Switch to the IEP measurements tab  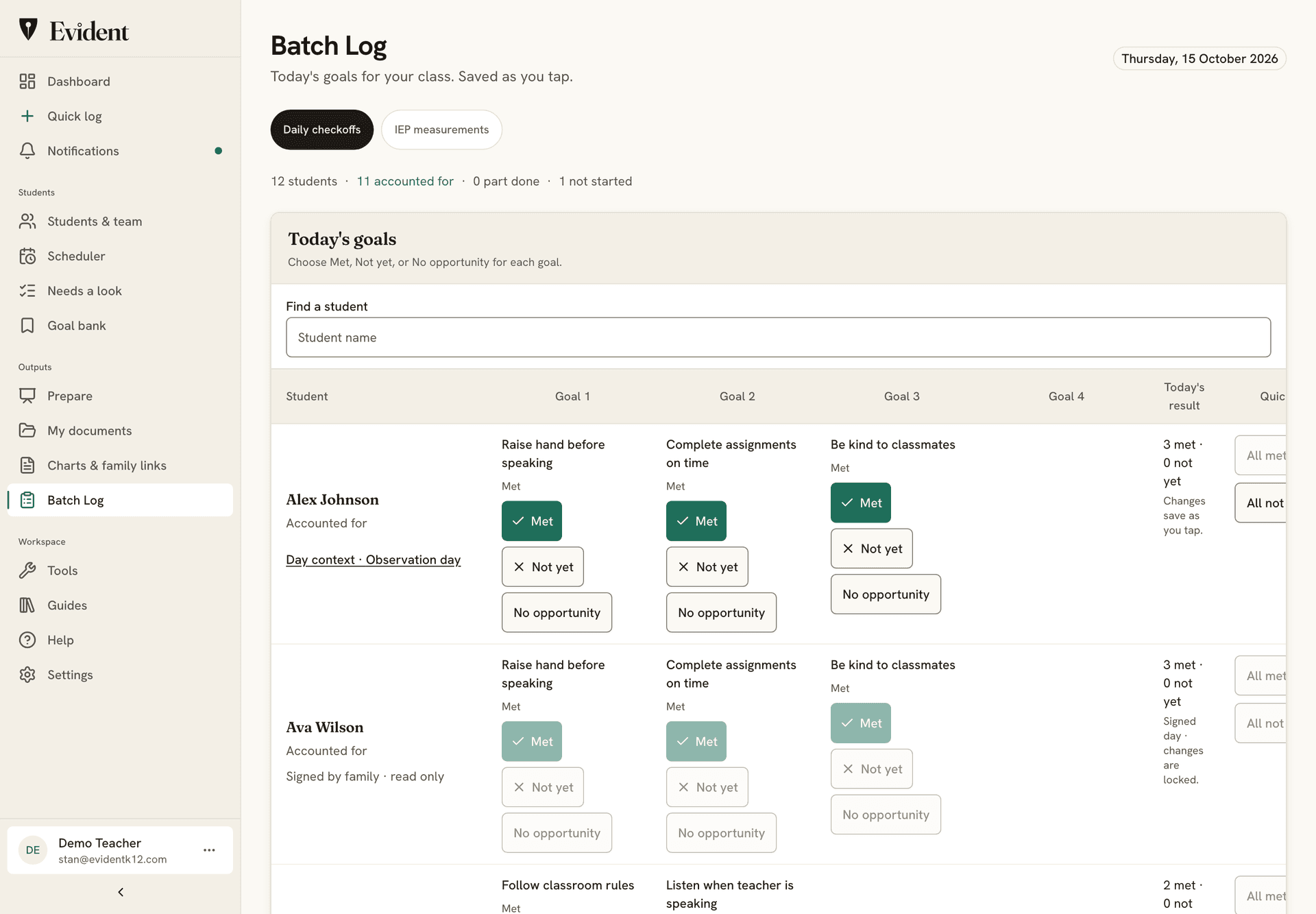pyautogui.click(x=441, y=130)
